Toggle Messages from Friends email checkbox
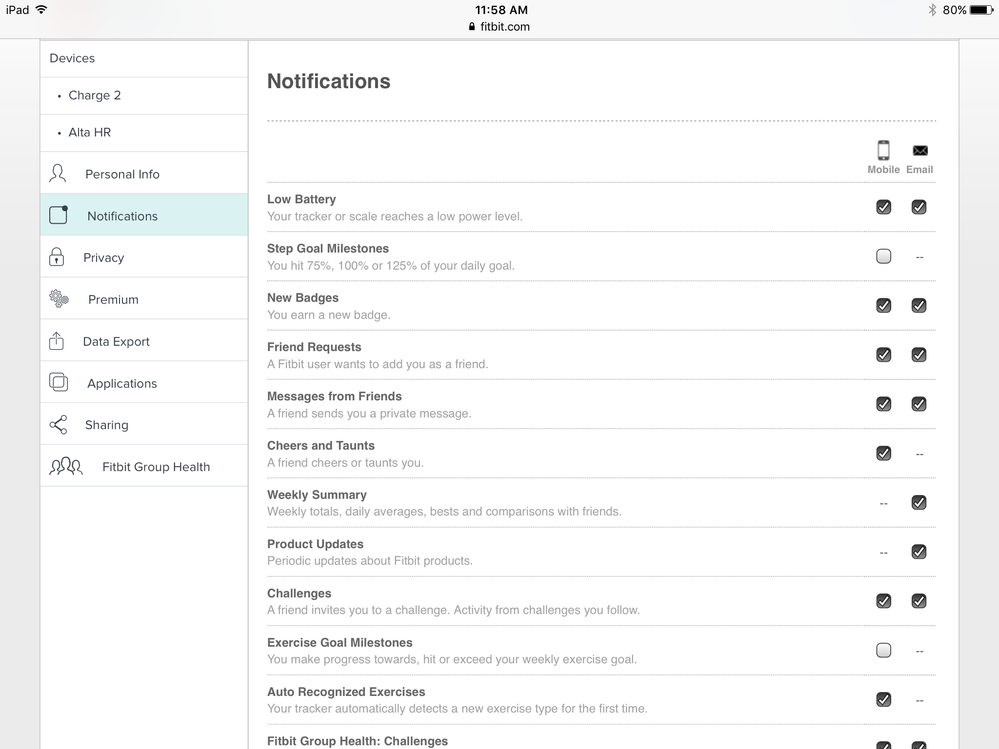This screenshot has width=999, height=749. [x=919, y=404]
